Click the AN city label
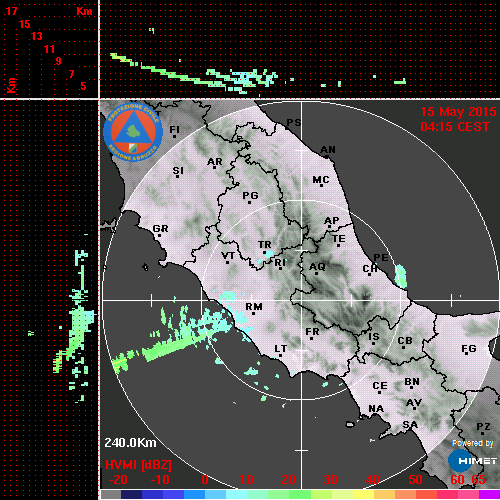 point(328,150)
